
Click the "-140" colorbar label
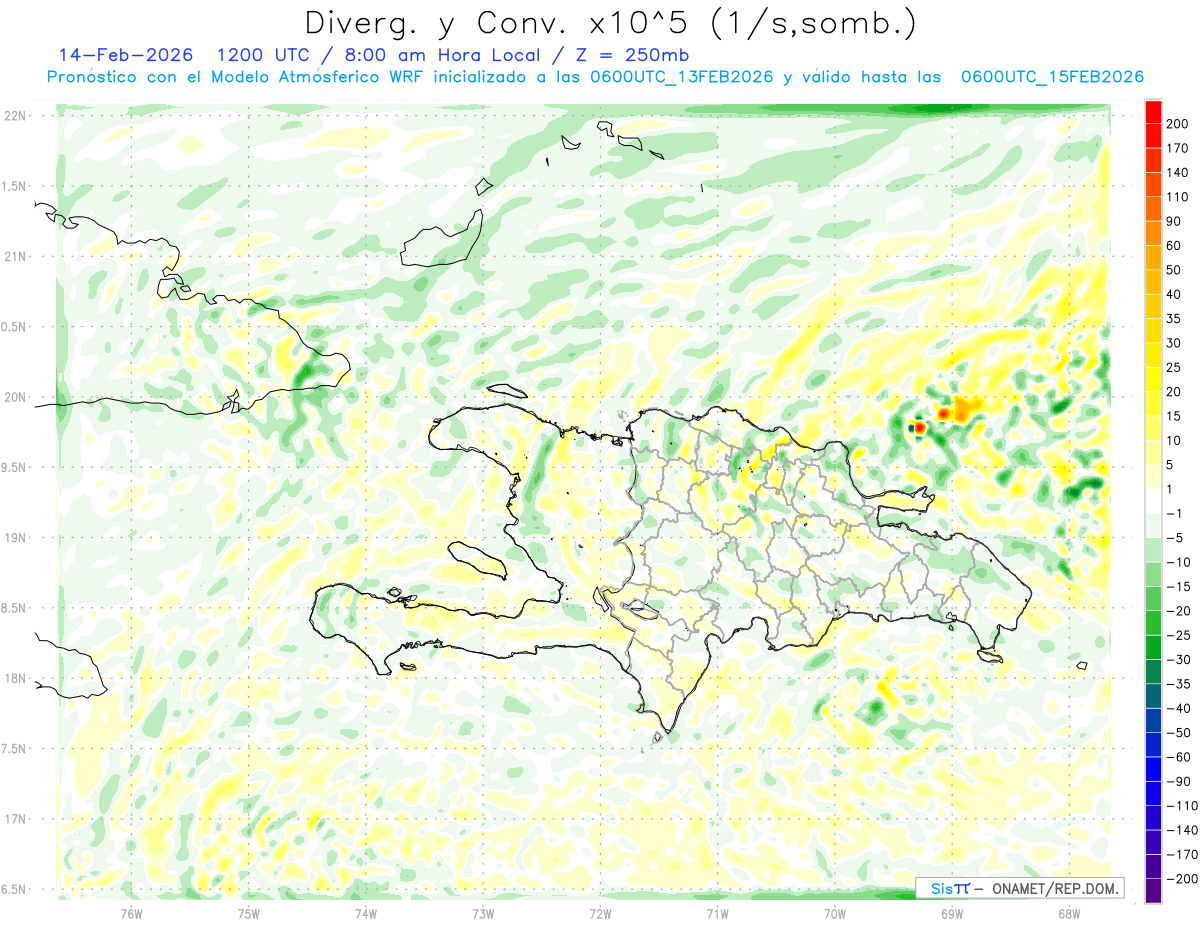click(x=1183, y=830)
